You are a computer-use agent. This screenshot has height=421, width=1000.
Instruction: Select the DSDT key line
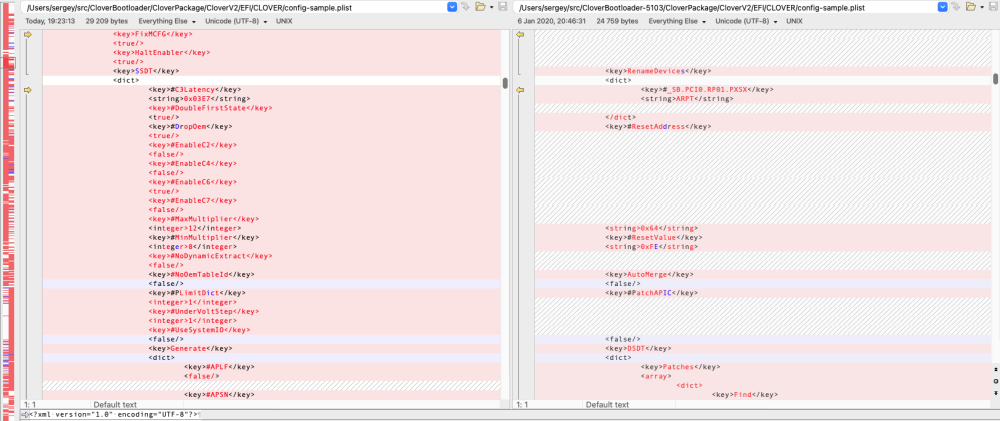638,349
